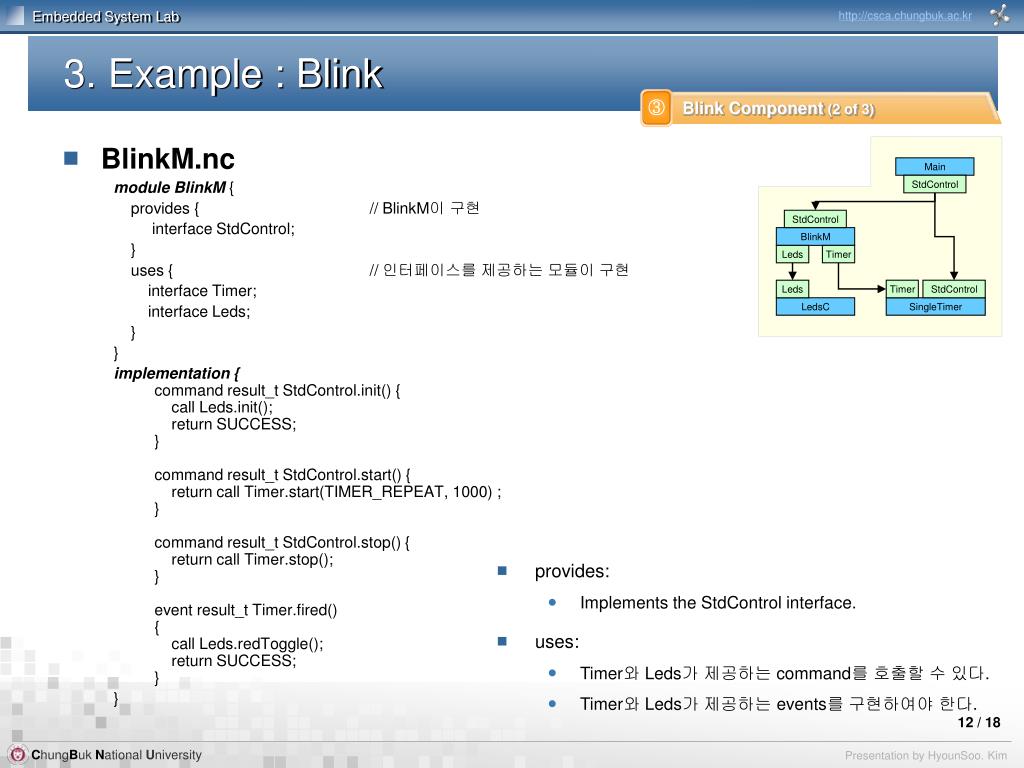This screenshot has height=768, width=1024.
Task: Click the 'provides:' bullet heading
Action: 571,571
